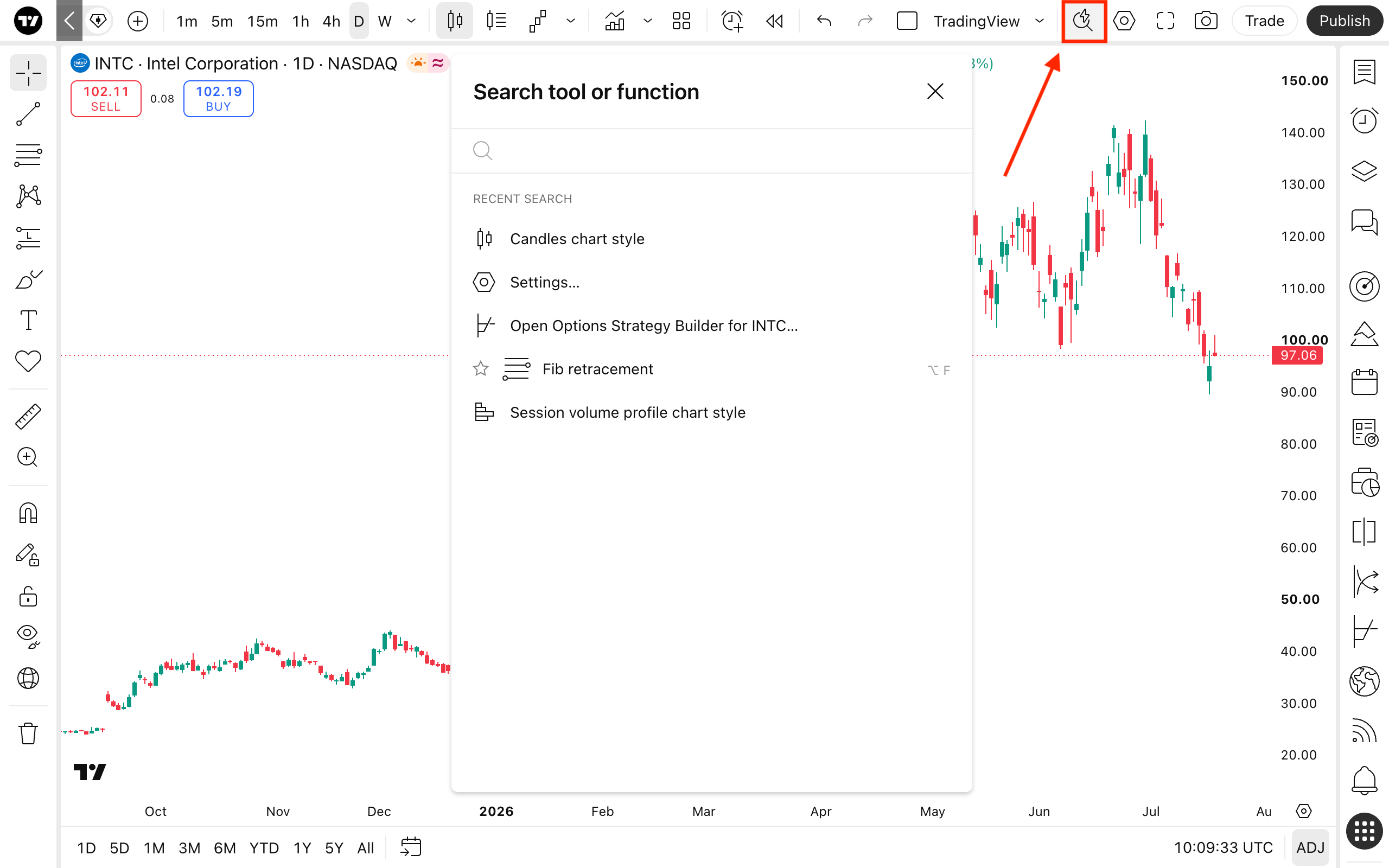
Task: Remove objects with the trash icon
Action: coord(28,733)
